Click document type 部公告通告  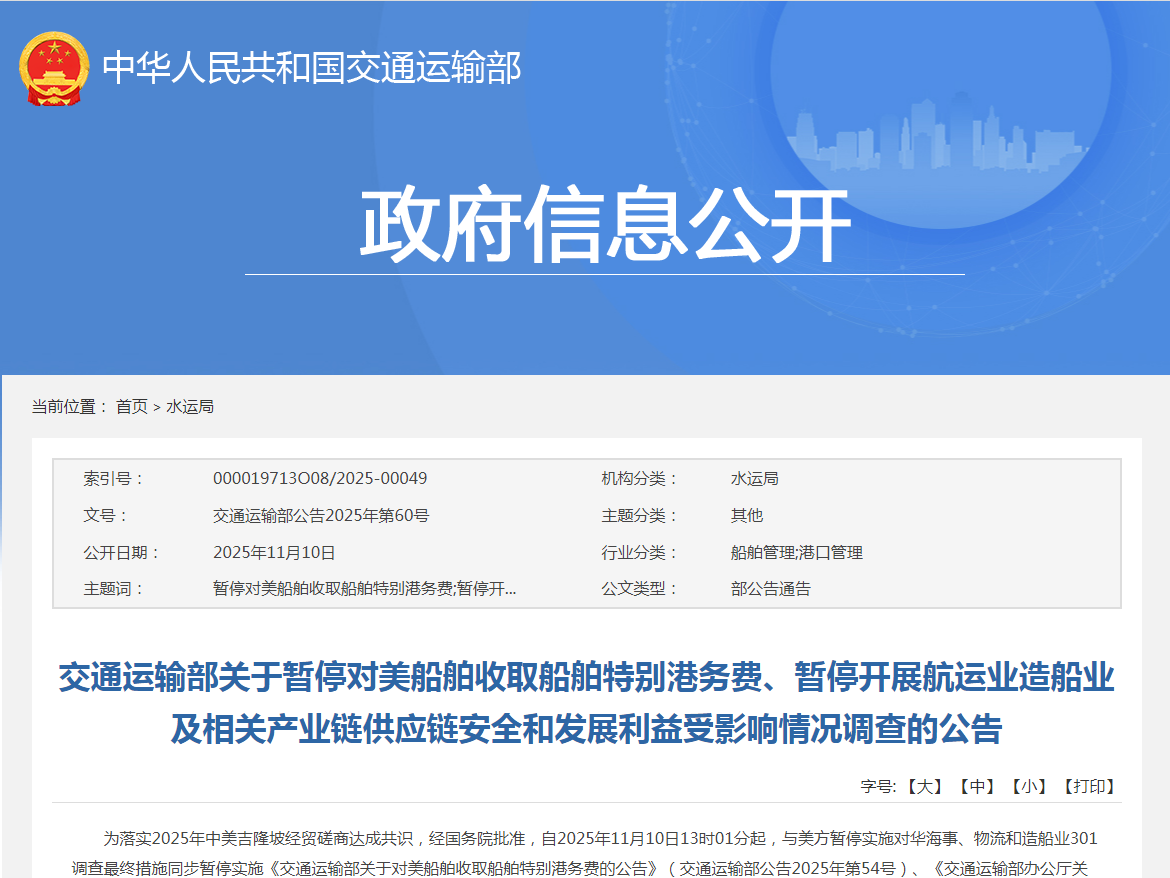coord(770,588)
